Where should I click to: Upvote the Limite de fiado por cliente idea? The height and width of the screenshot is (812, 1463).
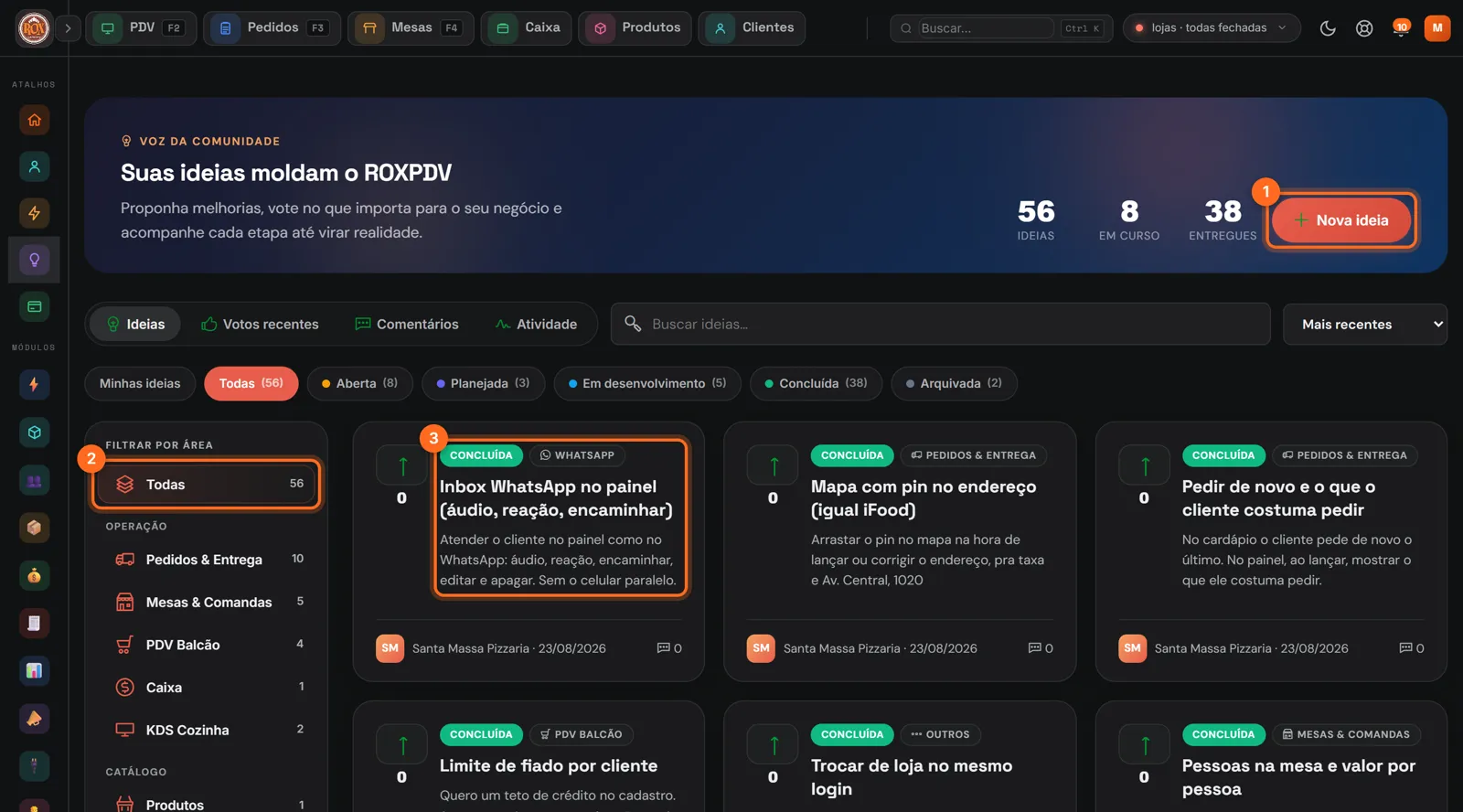[x=402, y=745]
